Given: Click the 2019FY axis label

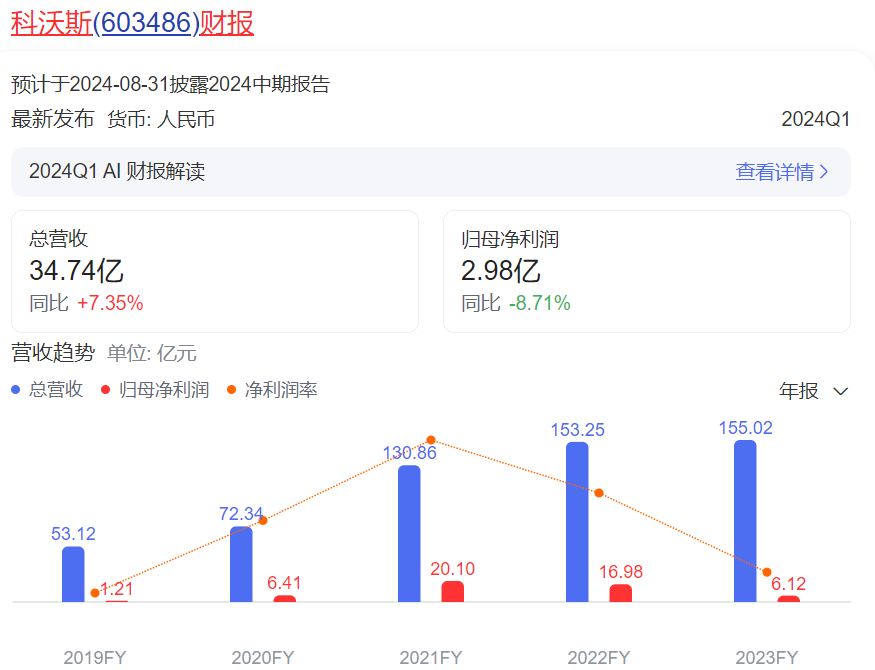Looking at the screenshot, I should (x=95, y=658).
